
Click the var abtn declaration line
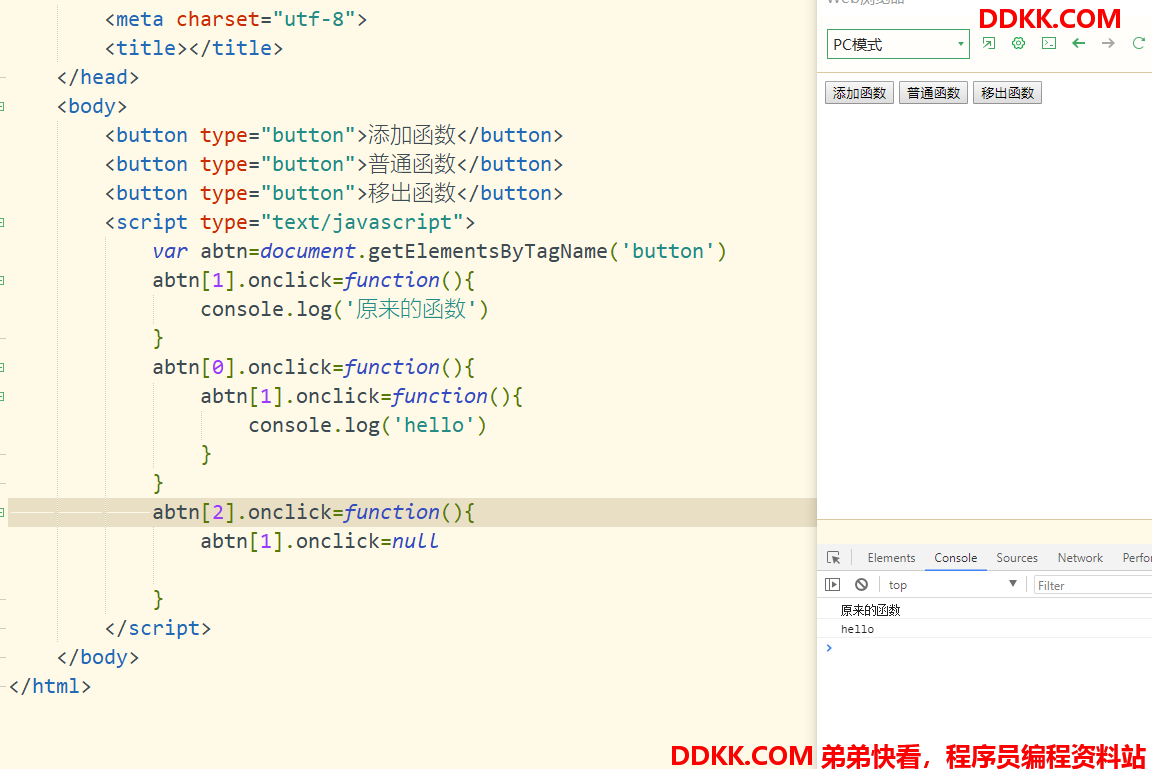pos(439,251)
